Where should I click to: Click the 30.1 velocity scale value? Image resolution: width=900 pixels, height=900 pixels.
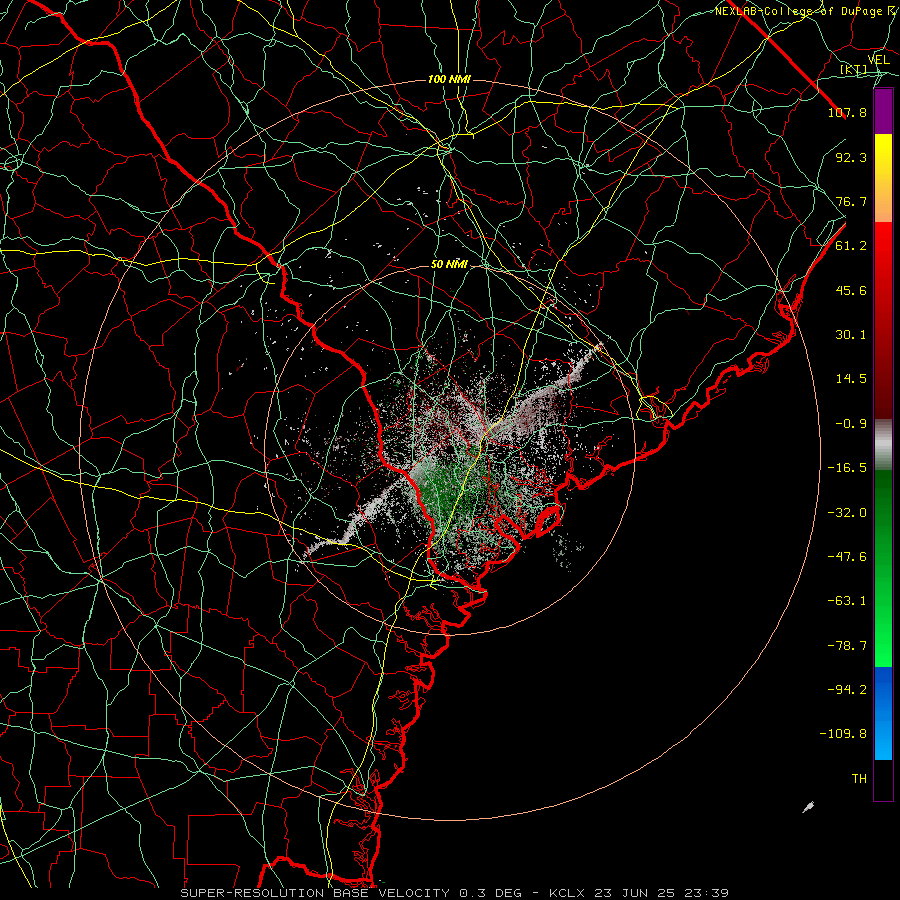pos(851,335)
